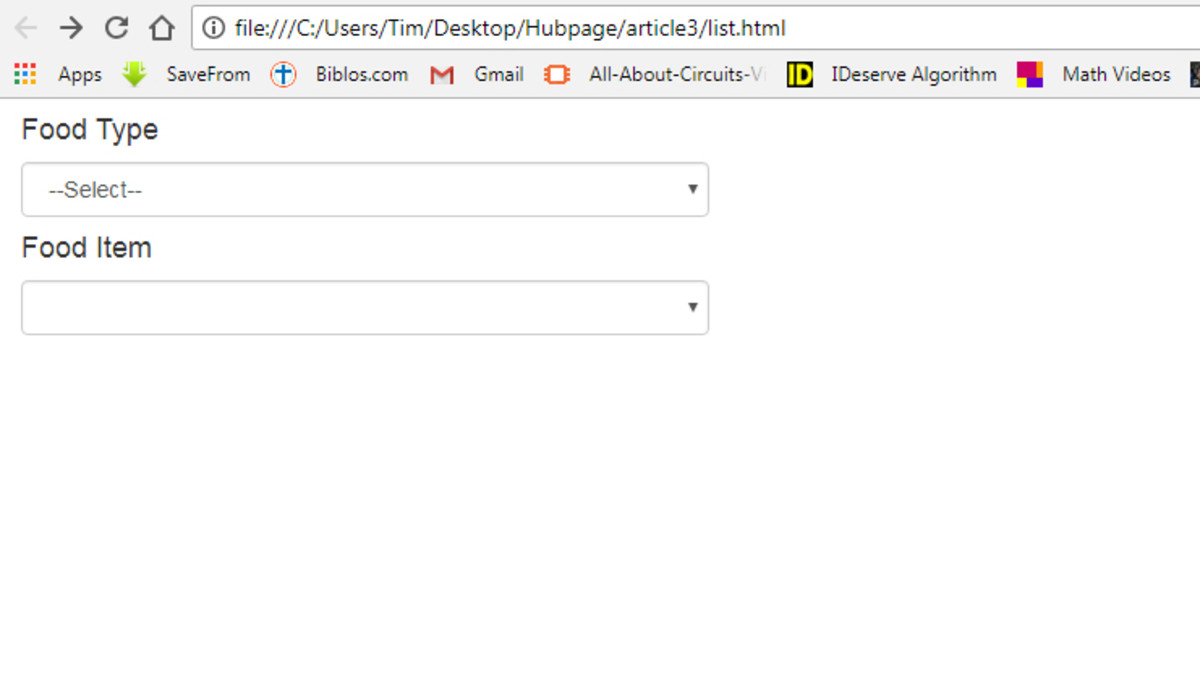Navigate forward in browser history
This screenshot has width=1200, height=685.
point(69,28)
